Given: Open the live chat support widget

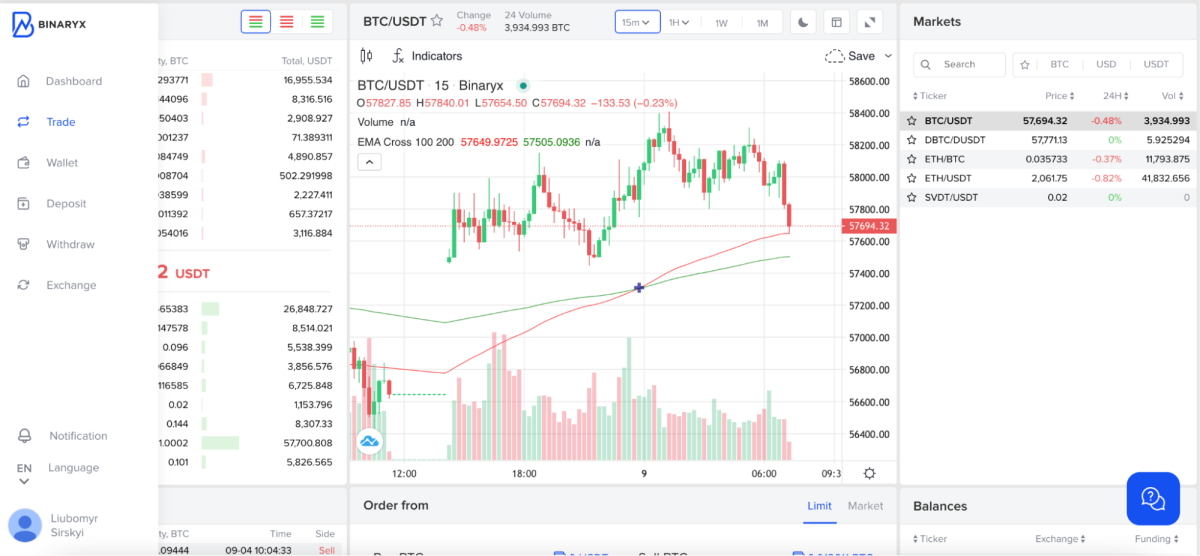Looking at the screenshot, I should coord(1153,498).
